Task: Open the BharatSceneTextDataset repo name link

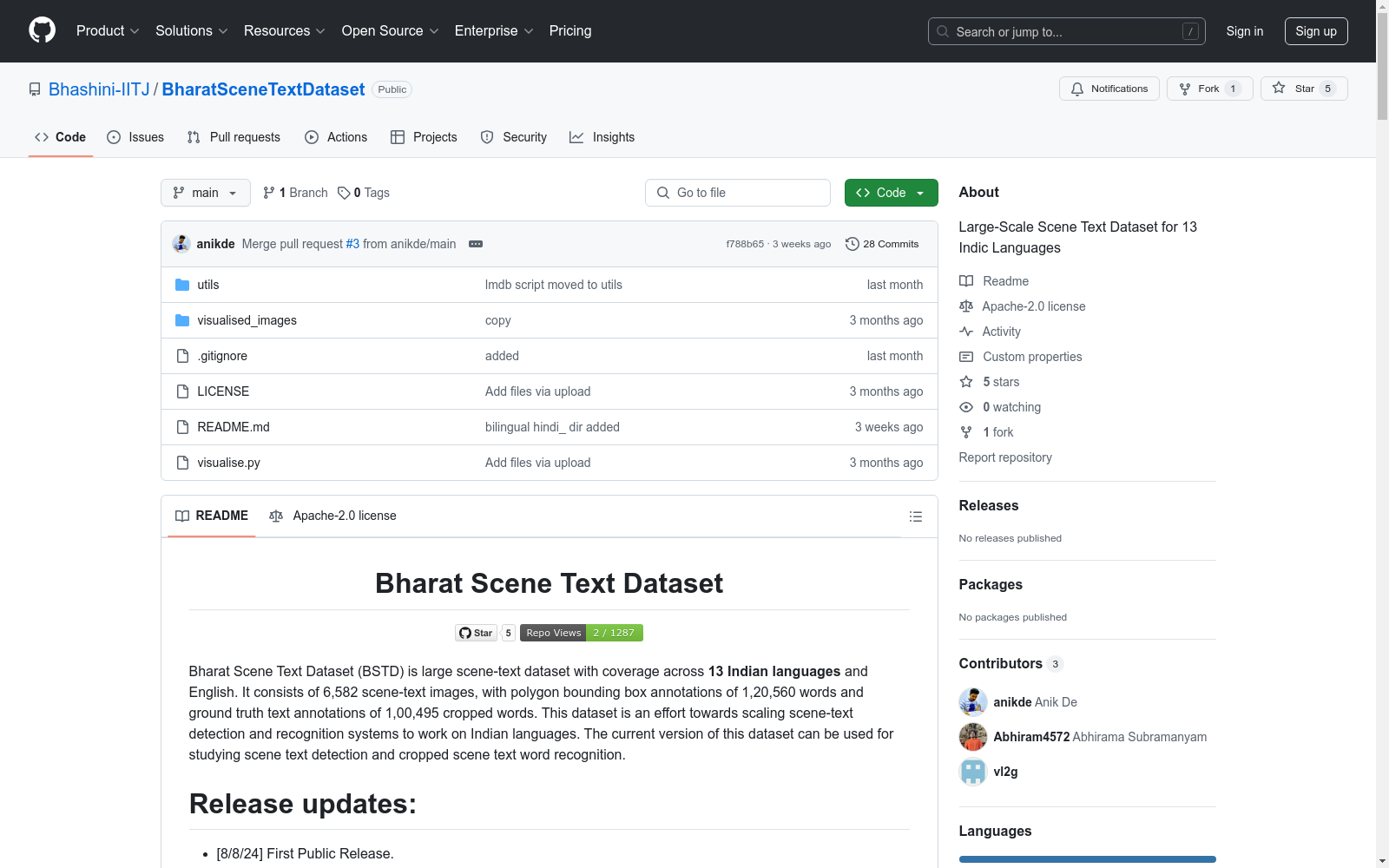Action: pyautogui.click(x=263, y=89)
